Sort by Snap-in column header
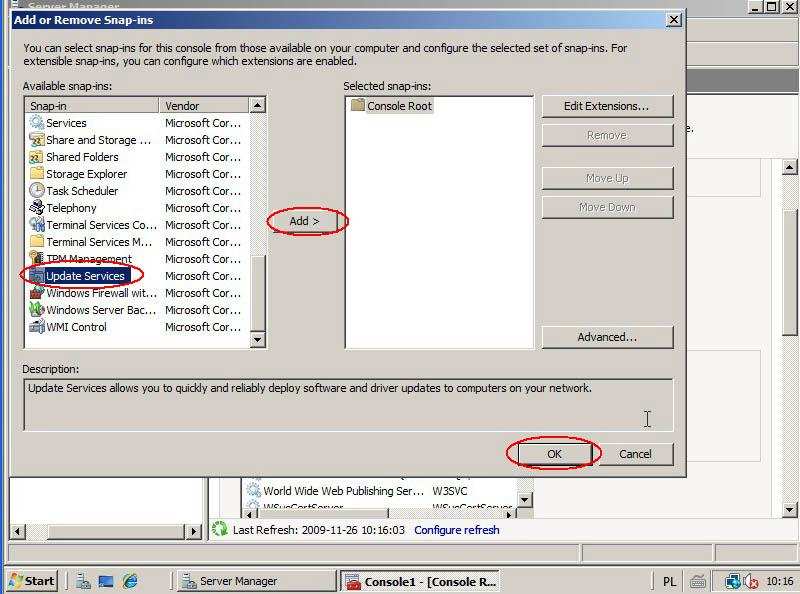This screenshot has width=800, height=594. 92,106
